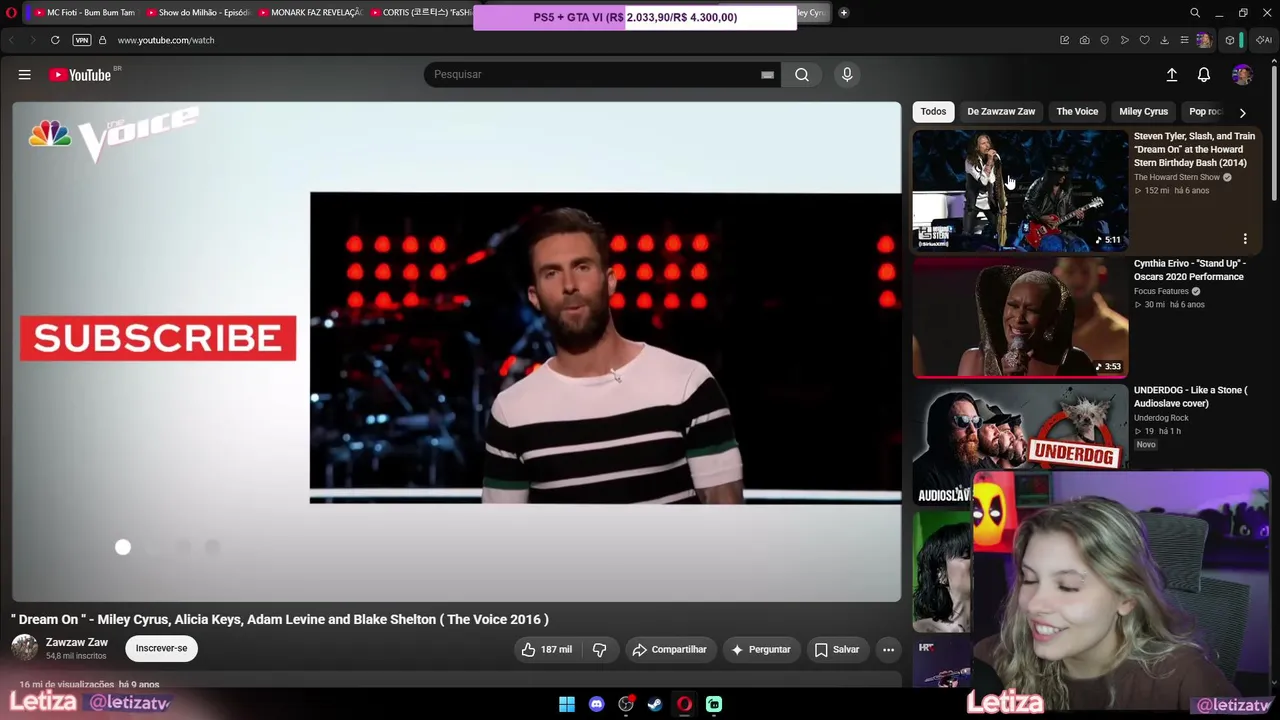Open the YouTube account avatar menu
Image resolution: width=1280 pixels, height=720 pixels.
(x=1242, y=75)
